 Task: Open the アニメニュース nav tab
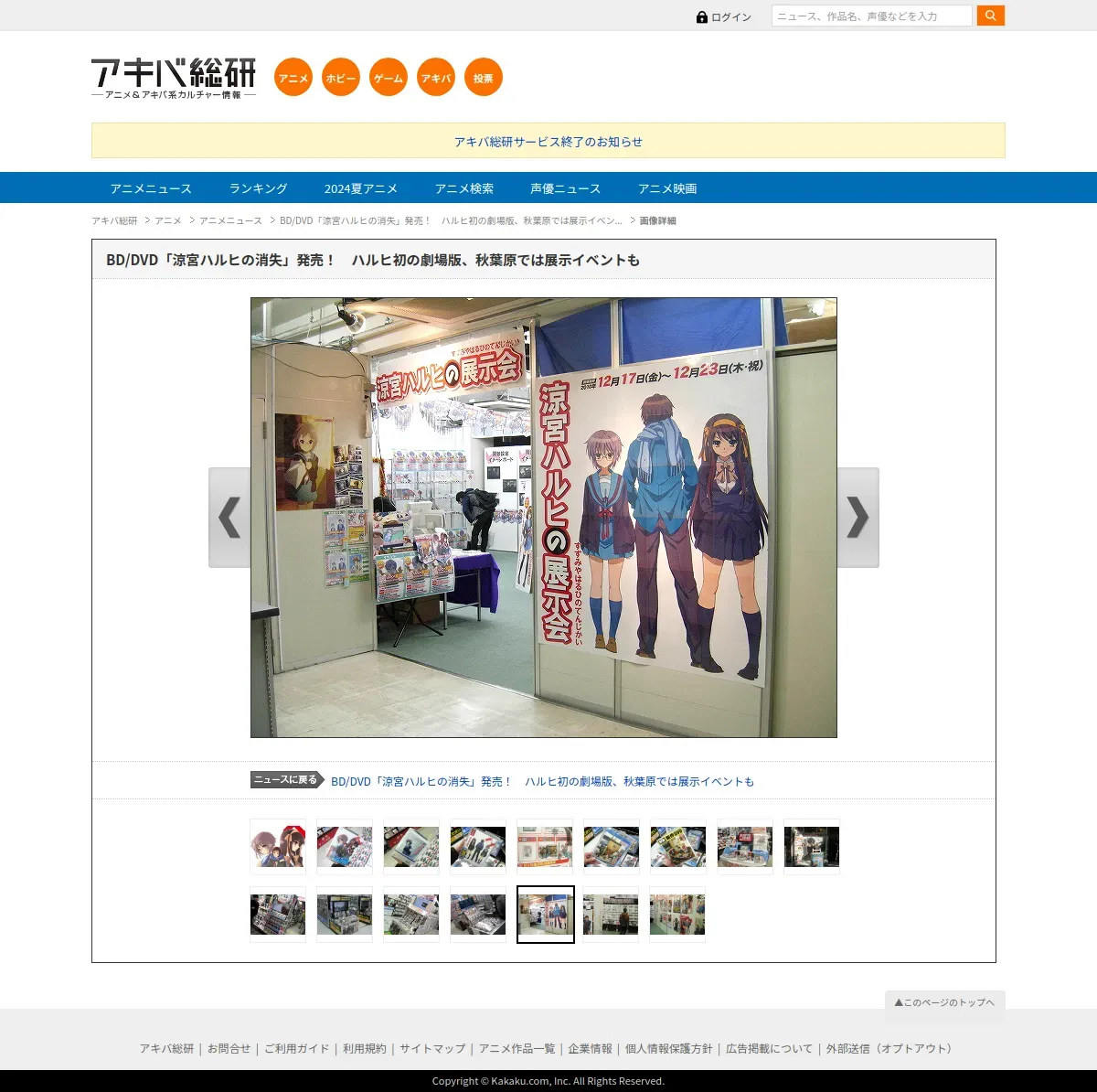(151, 188)
